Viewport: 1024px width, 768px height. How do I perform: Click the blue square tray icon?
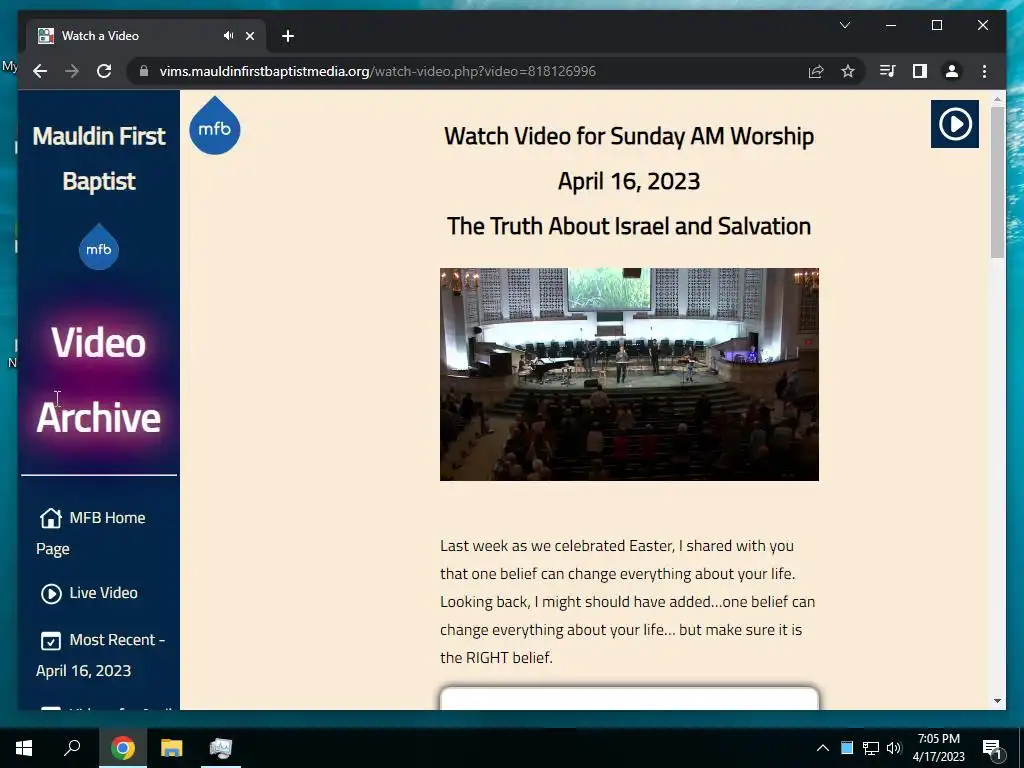(x=847, y=748)
